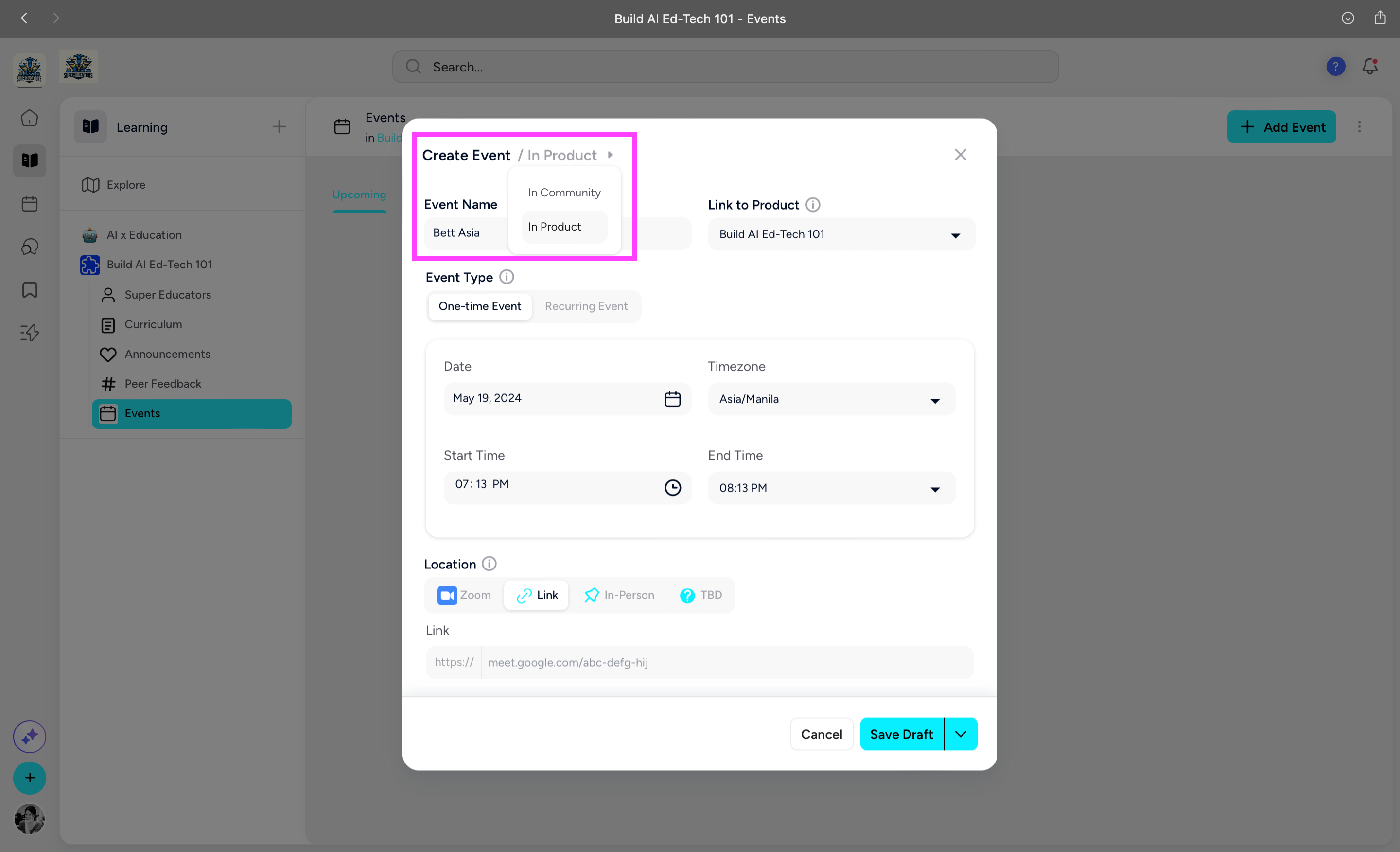Click the blue help question mark icon
Image resolution: width=1400 pixels, height=852 pixels.
click(1335, 67)
